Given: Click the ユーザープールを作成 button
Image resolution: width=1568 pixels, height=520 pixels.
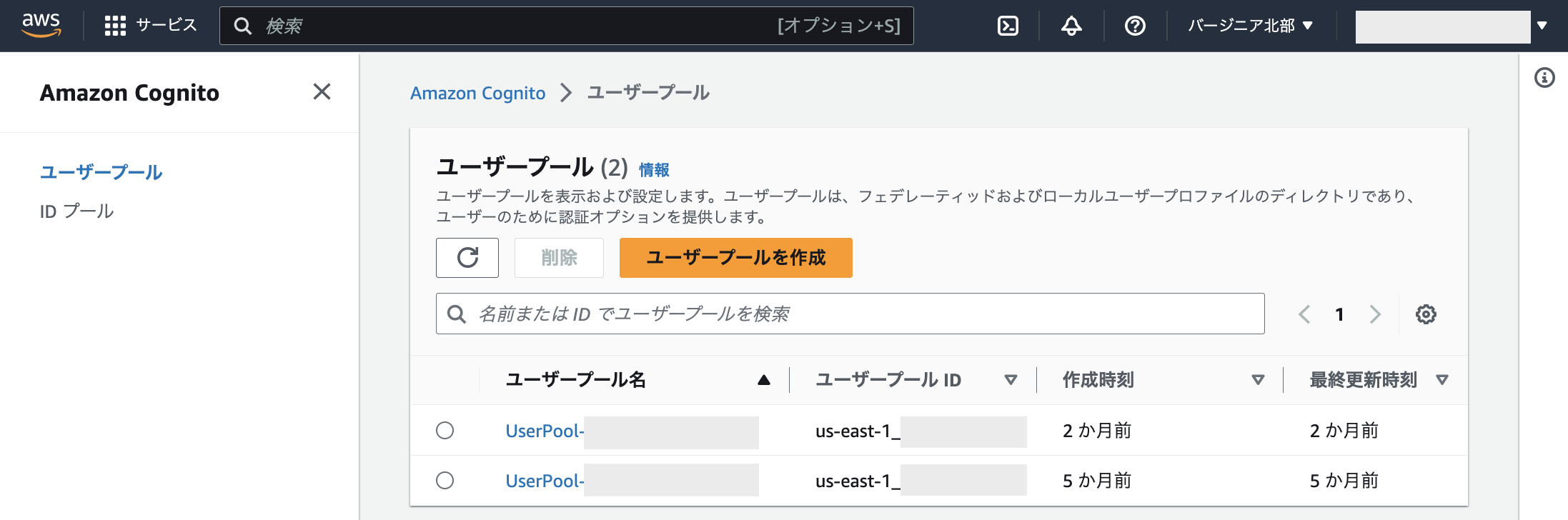Looking at the screenshot, I should pos(735,257).
